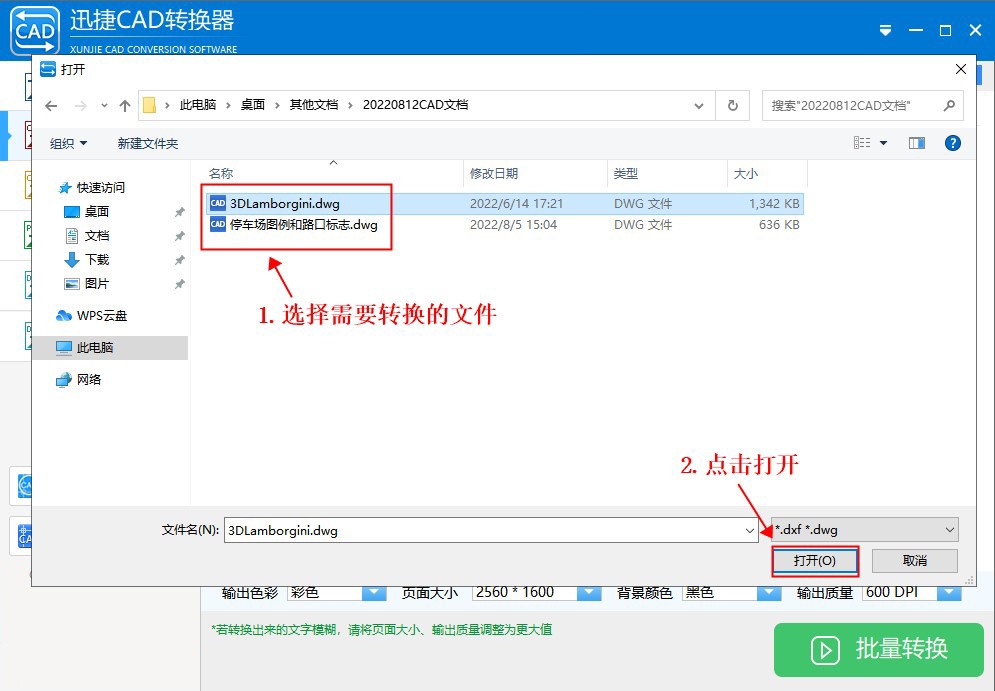Go up one folder level
Image resolution: width=995 pixels, height=691 pixels.
point(124,104)
